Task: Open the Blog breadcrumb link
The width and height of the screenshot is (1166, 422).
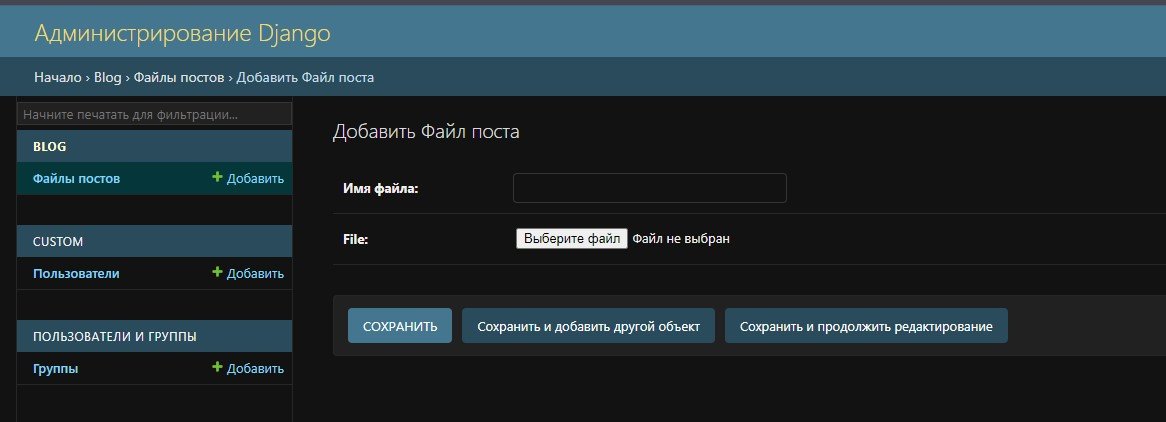Action: tap(107, 77)
